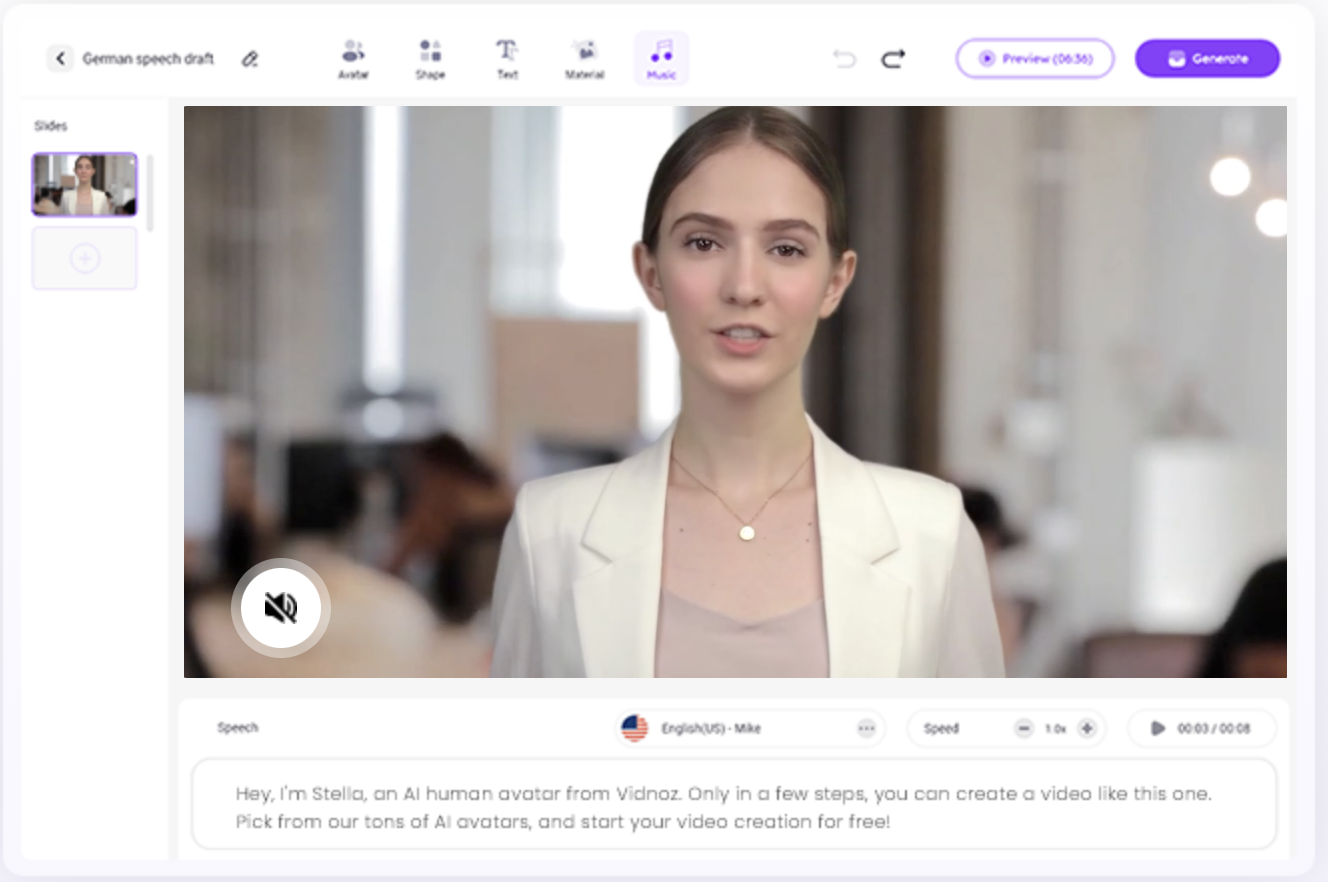
Task: Generate the final video
Action: pyautogui.click(x=1207, y=58)
